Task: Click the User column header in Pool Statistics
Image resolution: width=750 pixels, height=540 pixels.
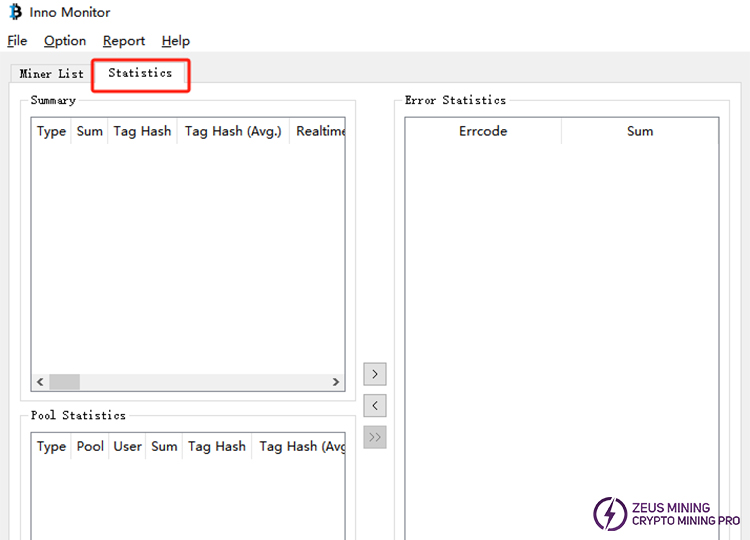Action: point(127,446)
